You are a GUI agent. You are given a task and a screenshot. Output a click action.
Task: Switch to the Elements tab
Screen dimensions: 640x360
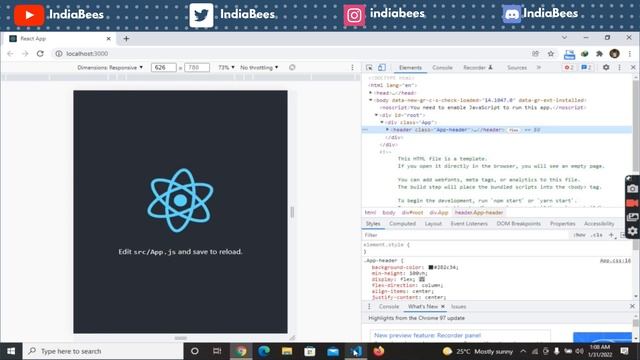click(x=410, y=68)
